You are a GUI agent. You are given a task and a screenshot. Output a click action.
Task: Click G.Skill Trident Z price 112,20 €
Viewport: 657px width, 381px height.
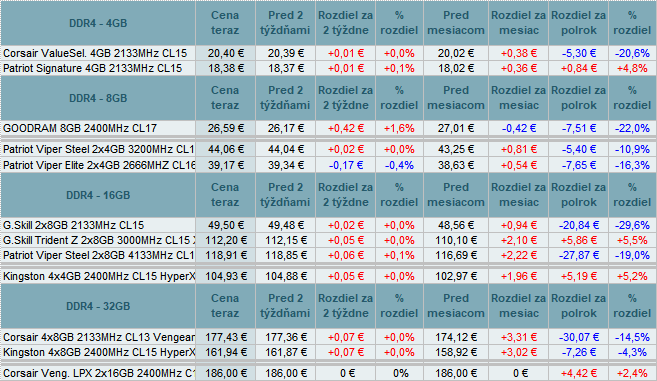pos(225,240)
